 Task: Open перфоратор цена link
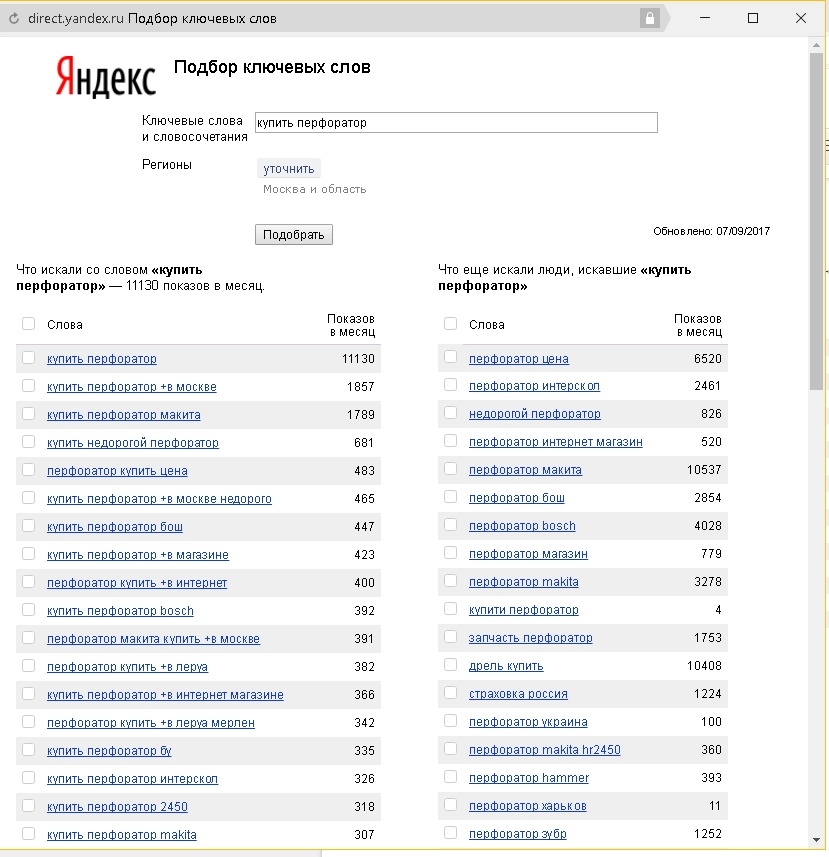pos(519,359)
